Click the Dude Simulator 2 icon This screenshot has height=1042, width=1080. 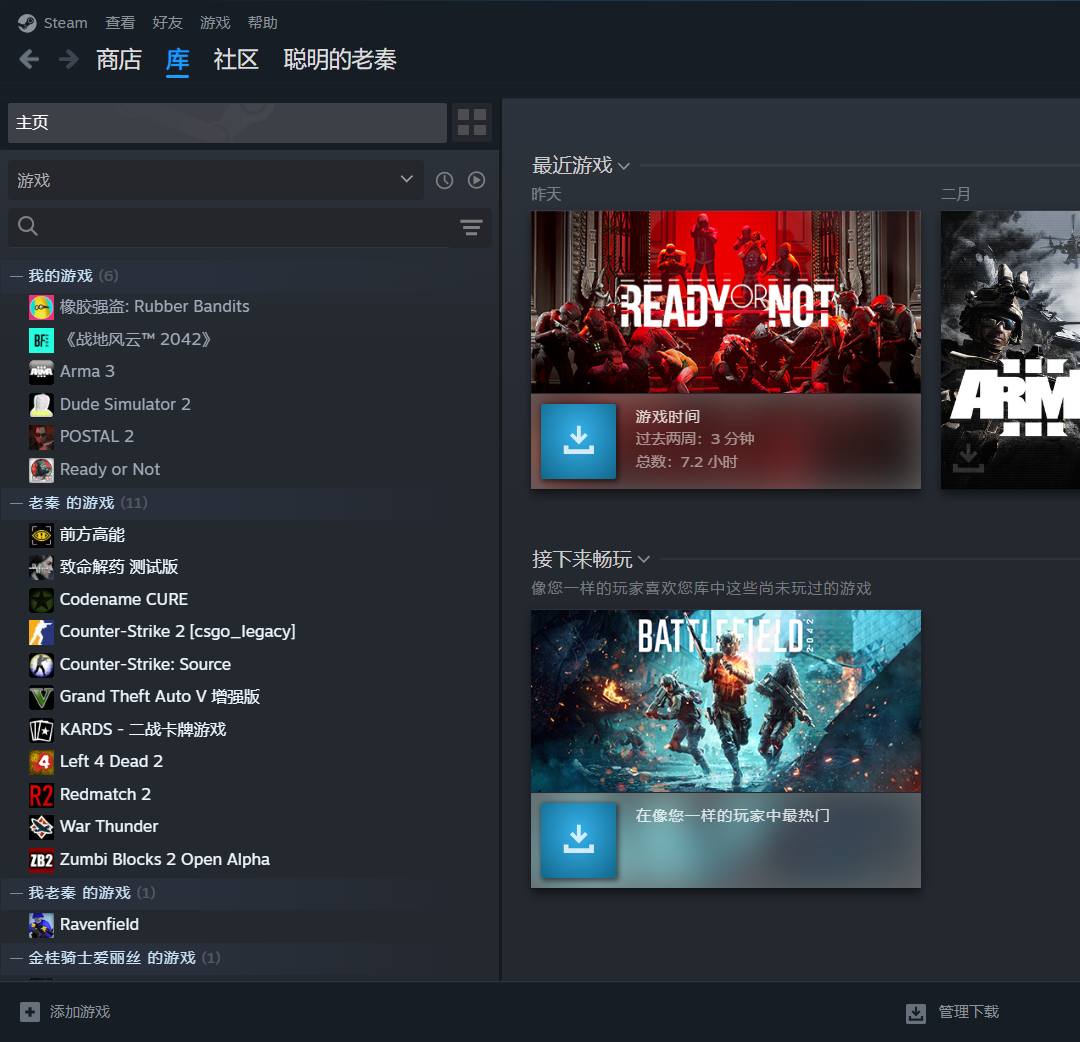point(41,404)
